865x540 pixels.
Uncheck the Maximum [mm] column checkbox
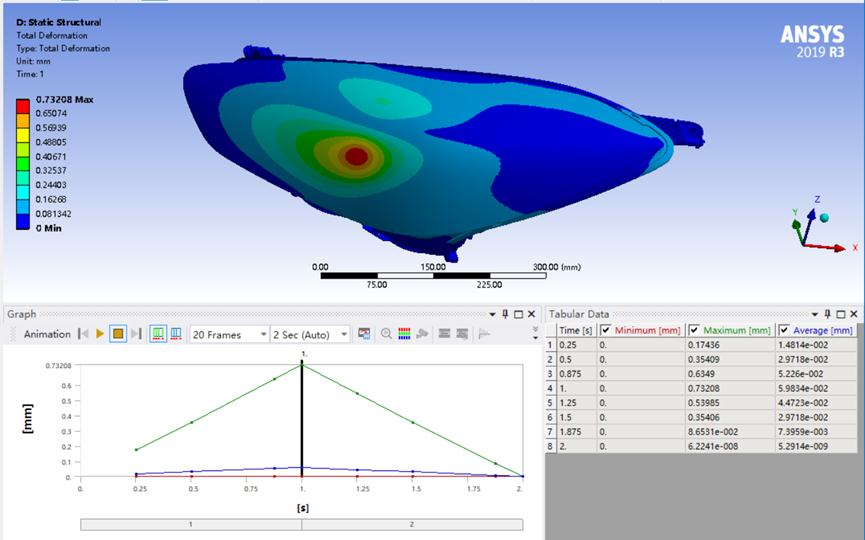694,330
